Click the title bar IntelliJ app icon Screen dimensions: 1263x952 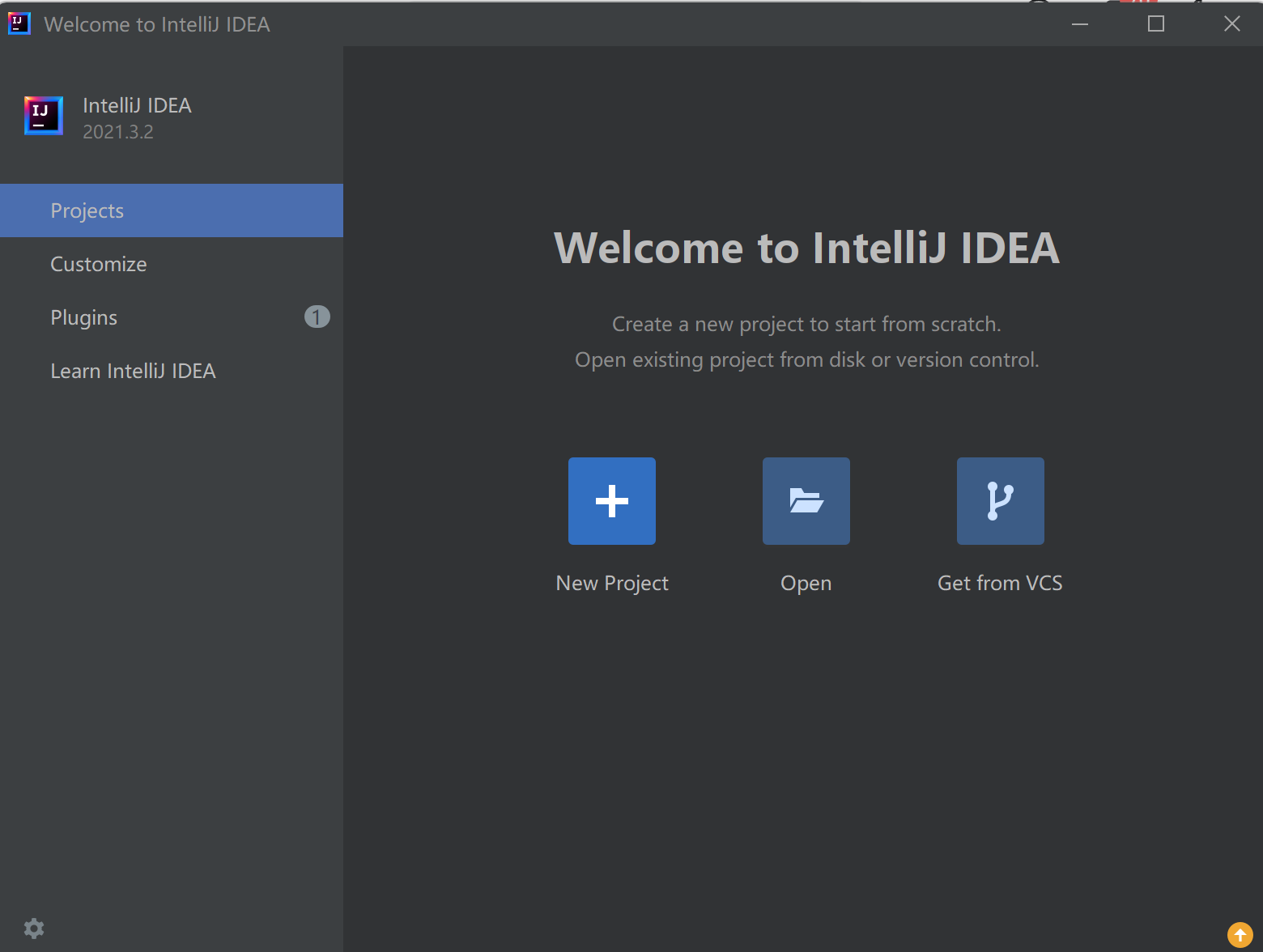click(19, 23)
